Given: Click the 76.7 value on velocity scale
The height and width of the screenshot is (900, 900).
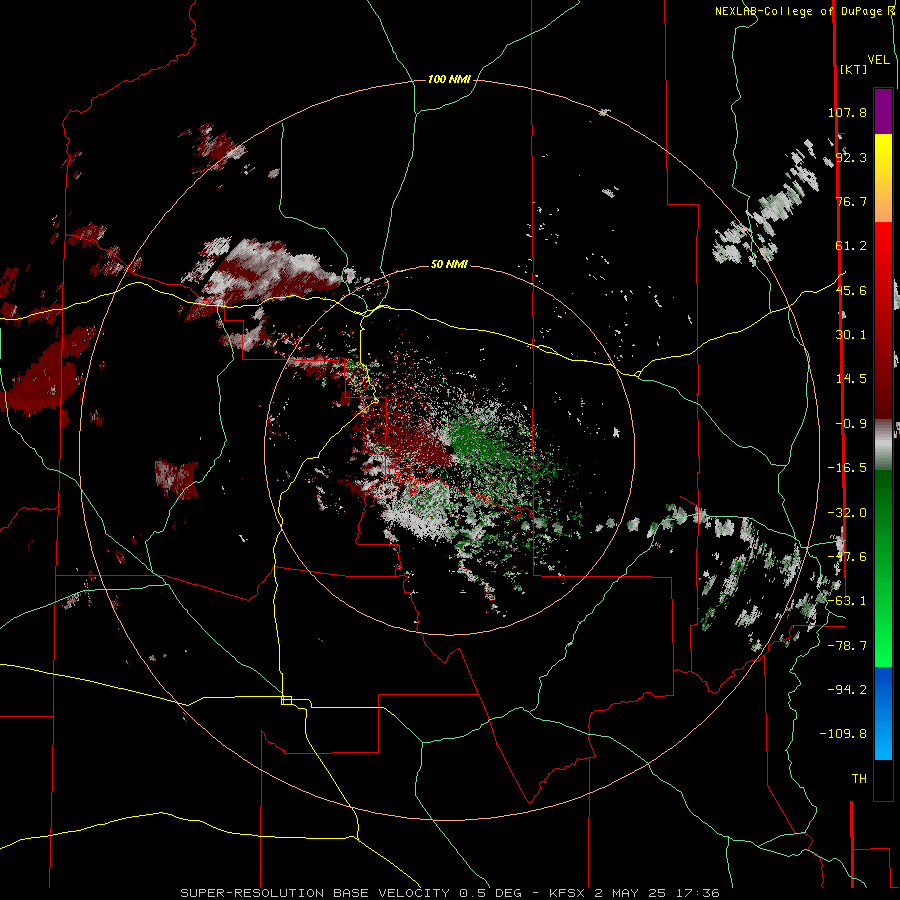Looking at the screenshot, I should [851, 201].
